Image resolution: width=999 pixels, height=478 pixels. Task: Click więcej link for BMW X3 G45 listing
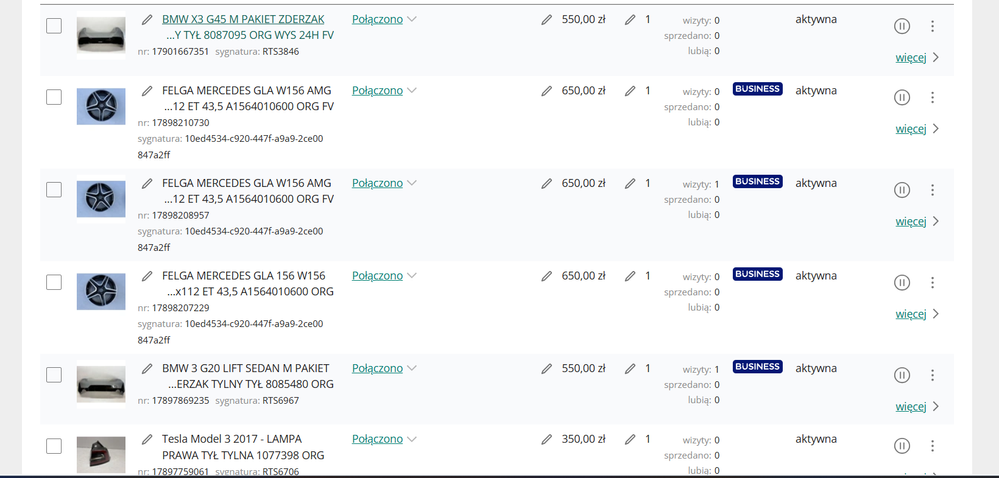pos(916,57)
